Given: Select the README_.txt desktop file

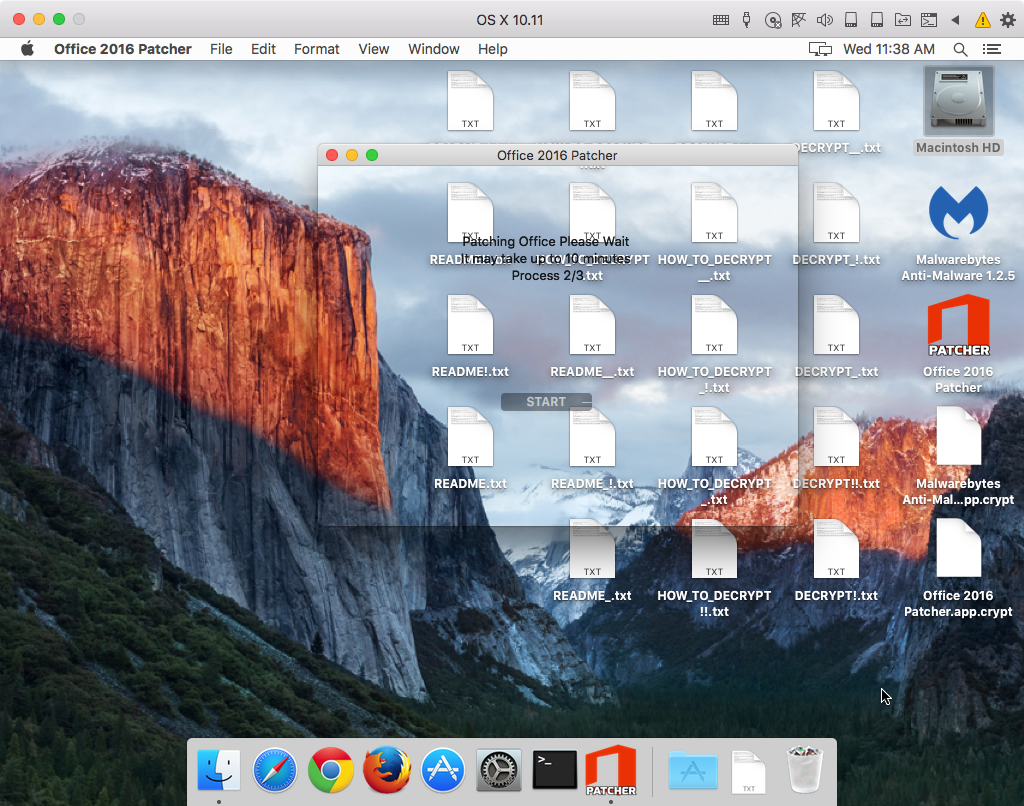Looking at the screenshot, I should coord(592,560).
